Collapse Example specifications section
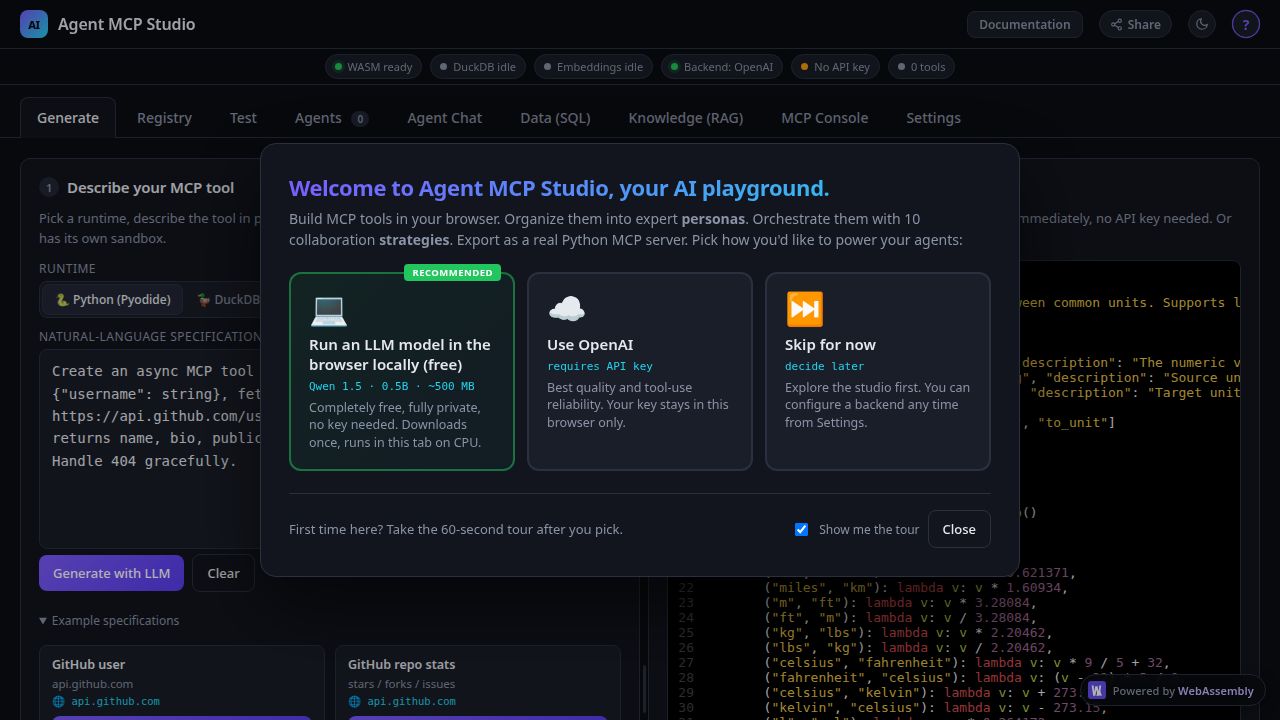This screenshot has height=720, width=1280. point(109,620)
